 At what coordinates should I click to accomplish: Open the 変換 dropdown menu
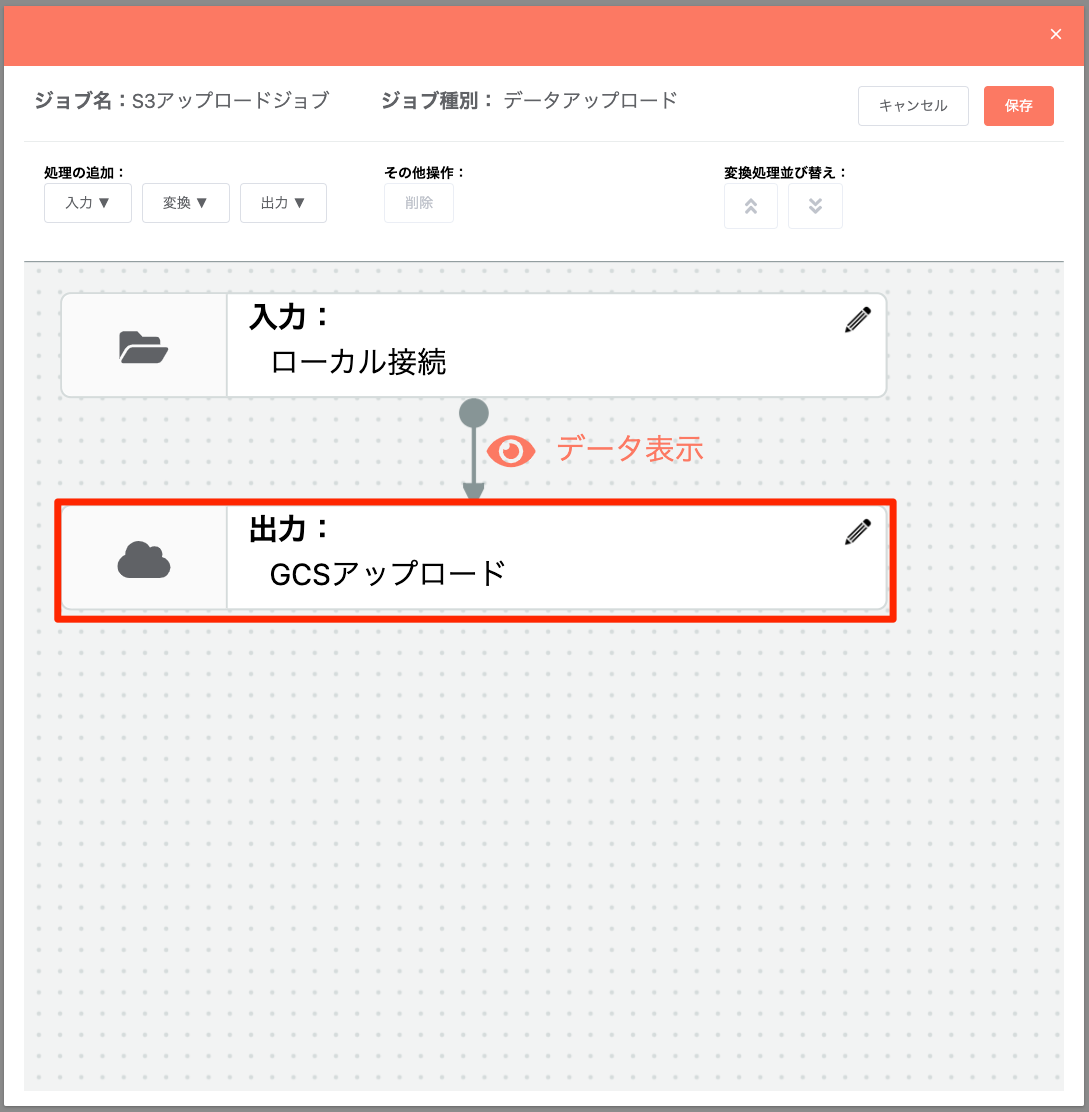tap(186, 203)
